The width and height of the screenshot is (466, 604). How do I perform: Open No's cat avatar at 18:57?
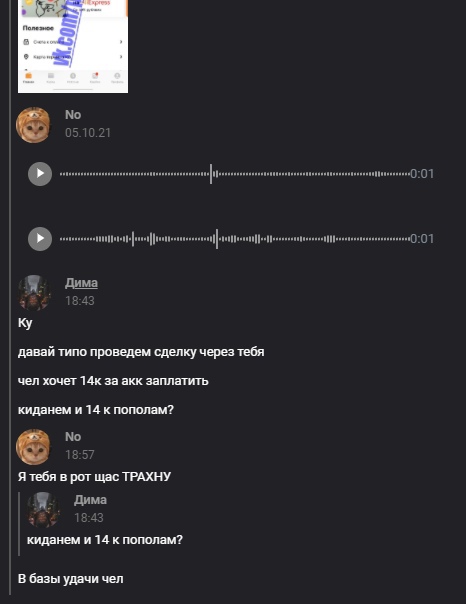(x=34, y=447)
